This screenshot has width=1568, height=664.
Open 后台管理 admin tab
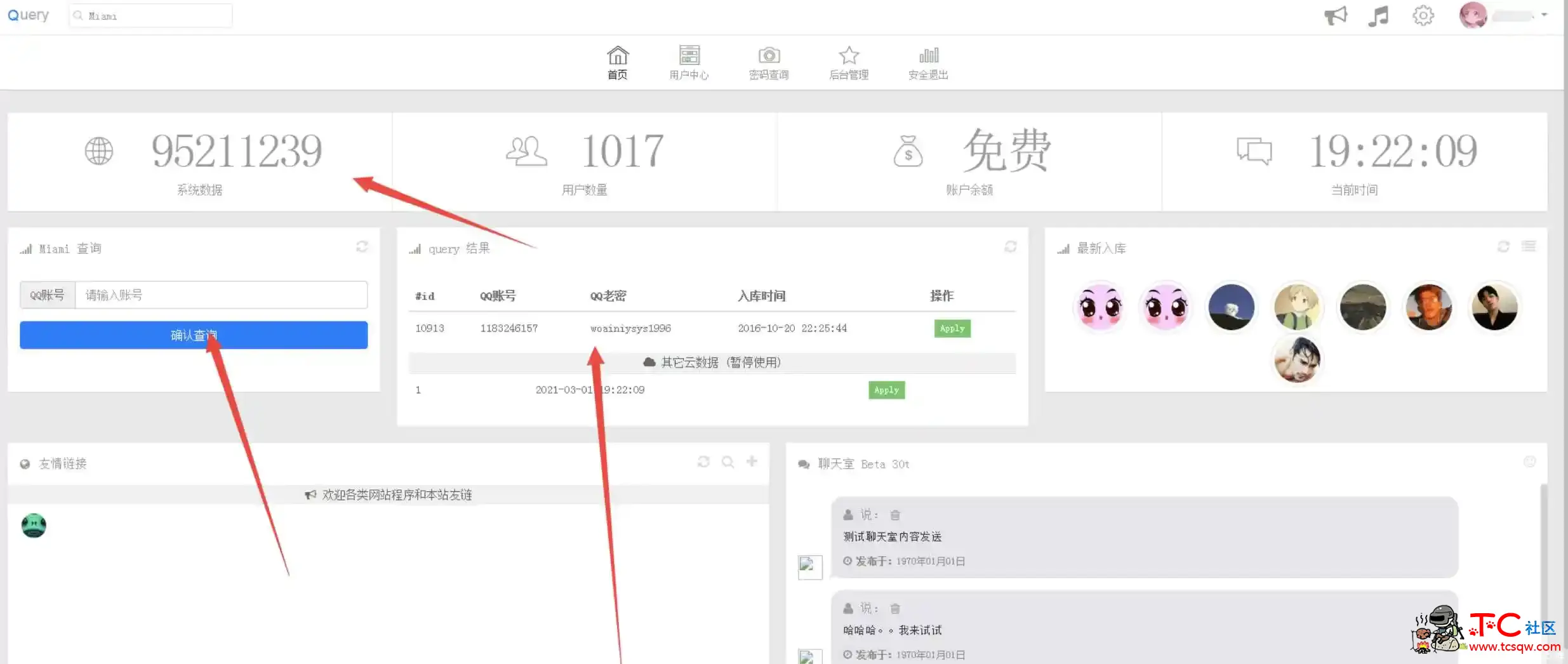coord(849,63)
